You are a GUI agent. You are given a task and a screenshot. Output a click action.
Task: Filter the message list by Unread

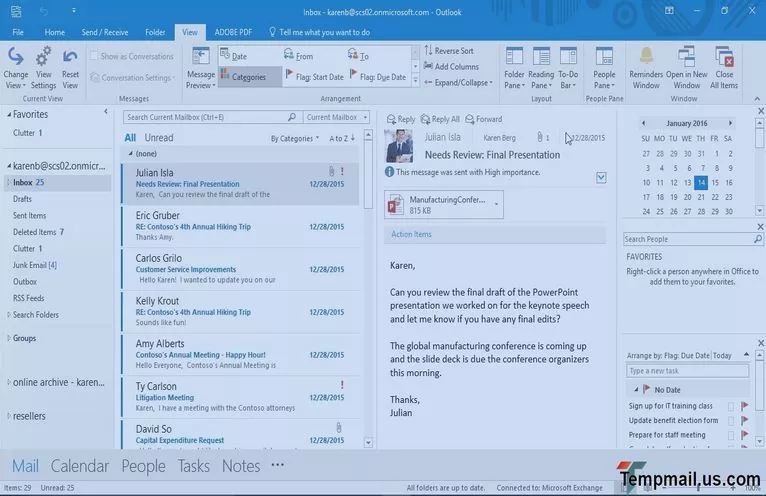[159, 138]
